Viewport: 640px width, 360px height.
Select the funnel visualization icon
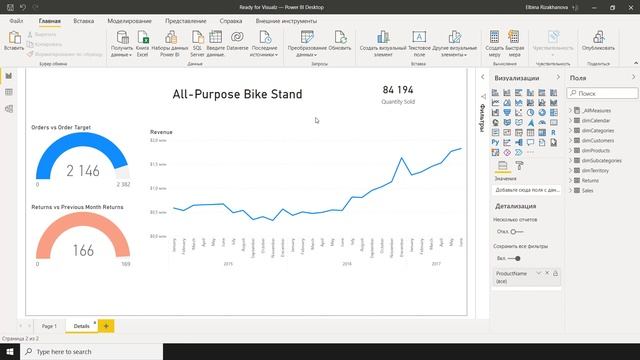click(x=507, y=112)
